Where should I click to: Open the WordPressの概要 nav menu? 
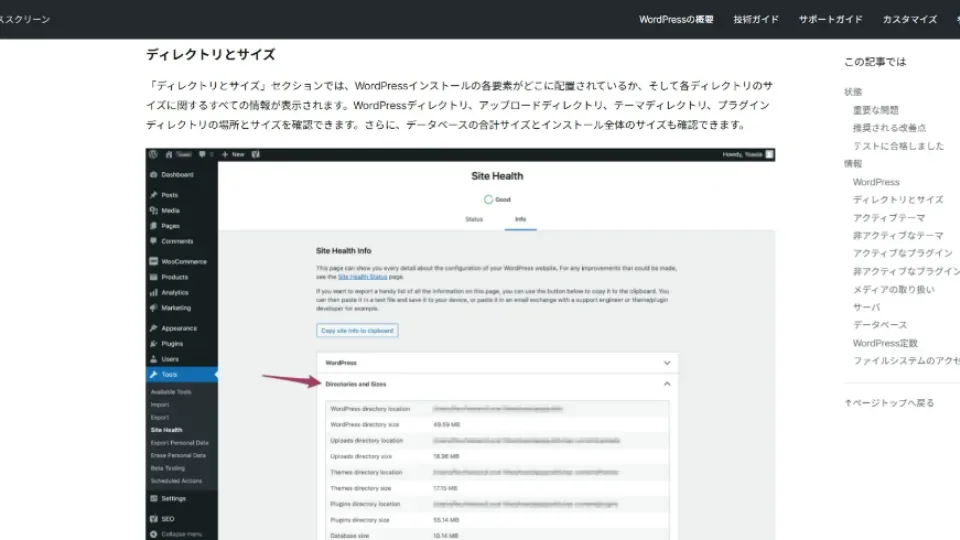coord(676,20)
